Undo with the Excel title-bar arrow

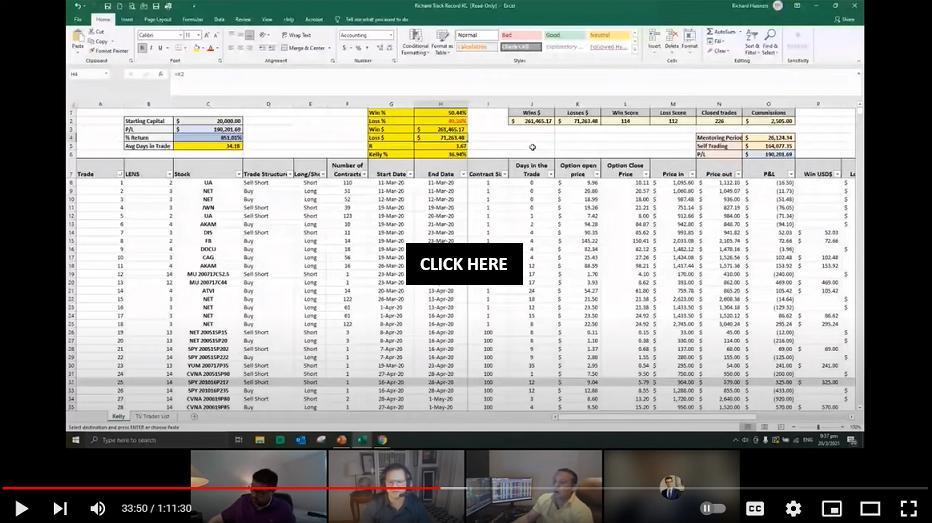(x=78, y=6)
